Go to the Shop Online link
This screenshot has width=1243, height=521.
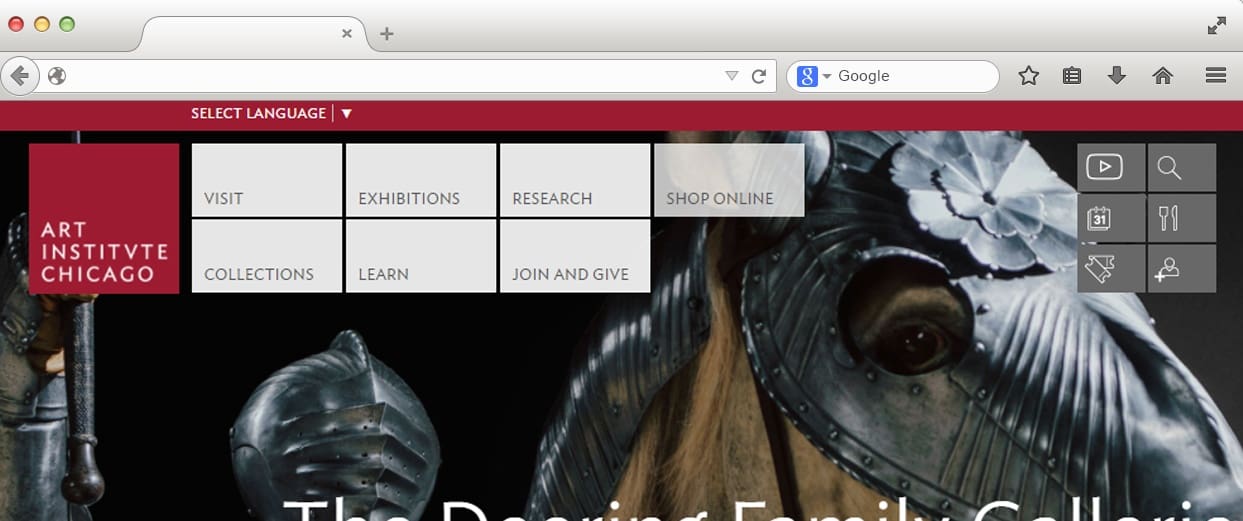[x=729, y=180]
